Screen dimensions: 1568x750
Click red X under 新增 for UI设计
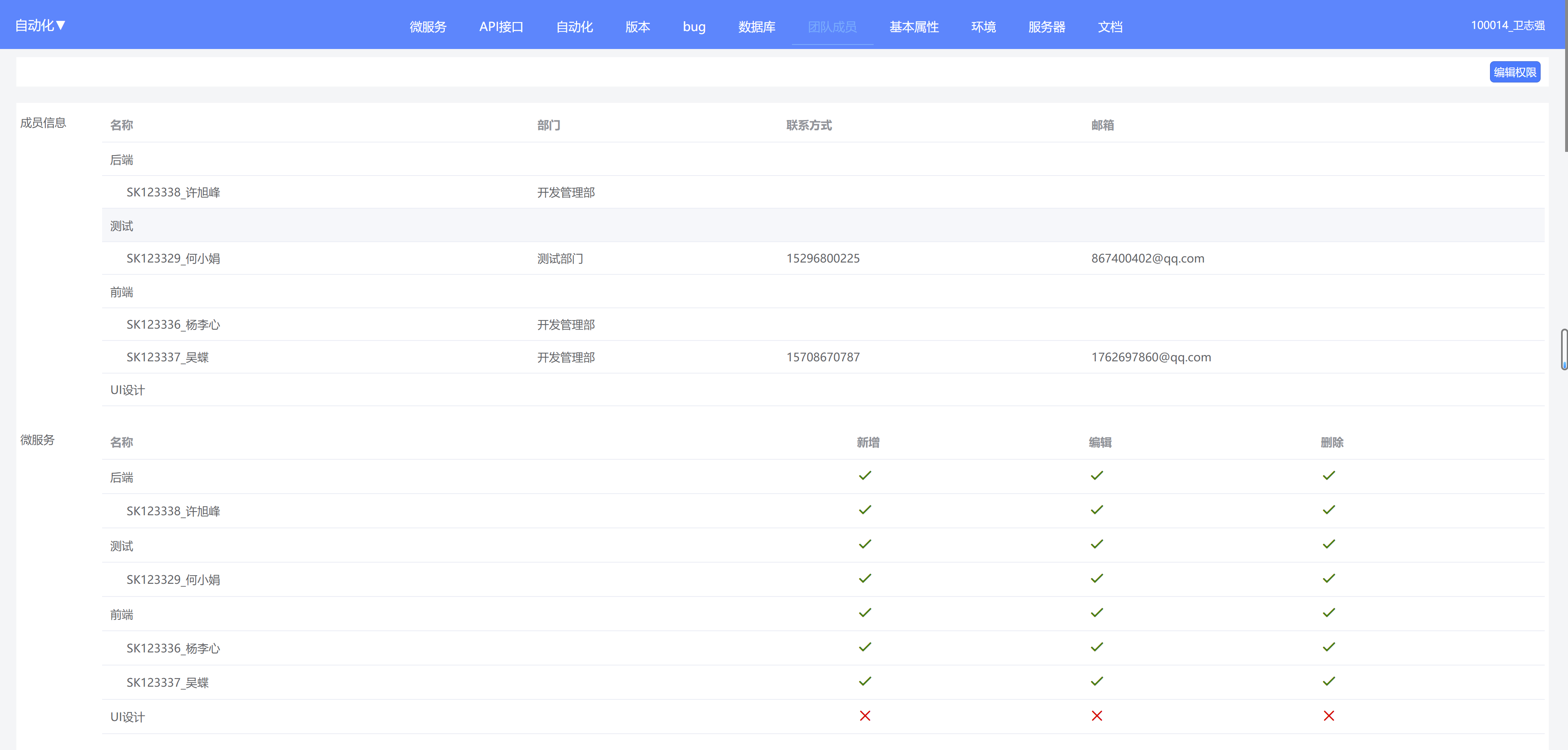pyautogui.click(x=865, y=716)
